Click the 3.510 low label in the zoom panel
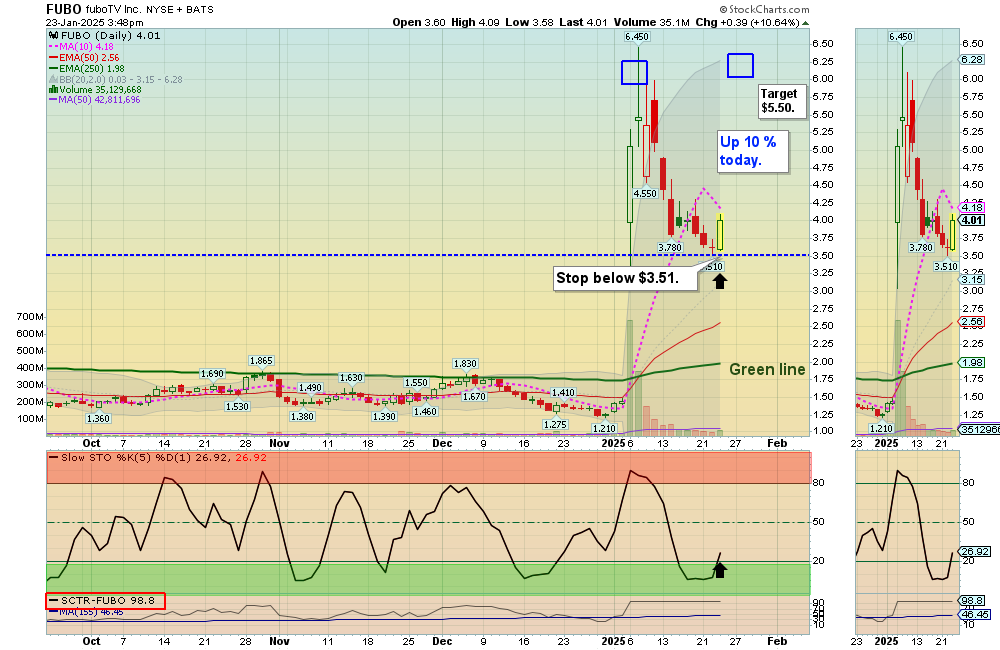Screen dimensions: 1000x650 (x=946, y=267)
